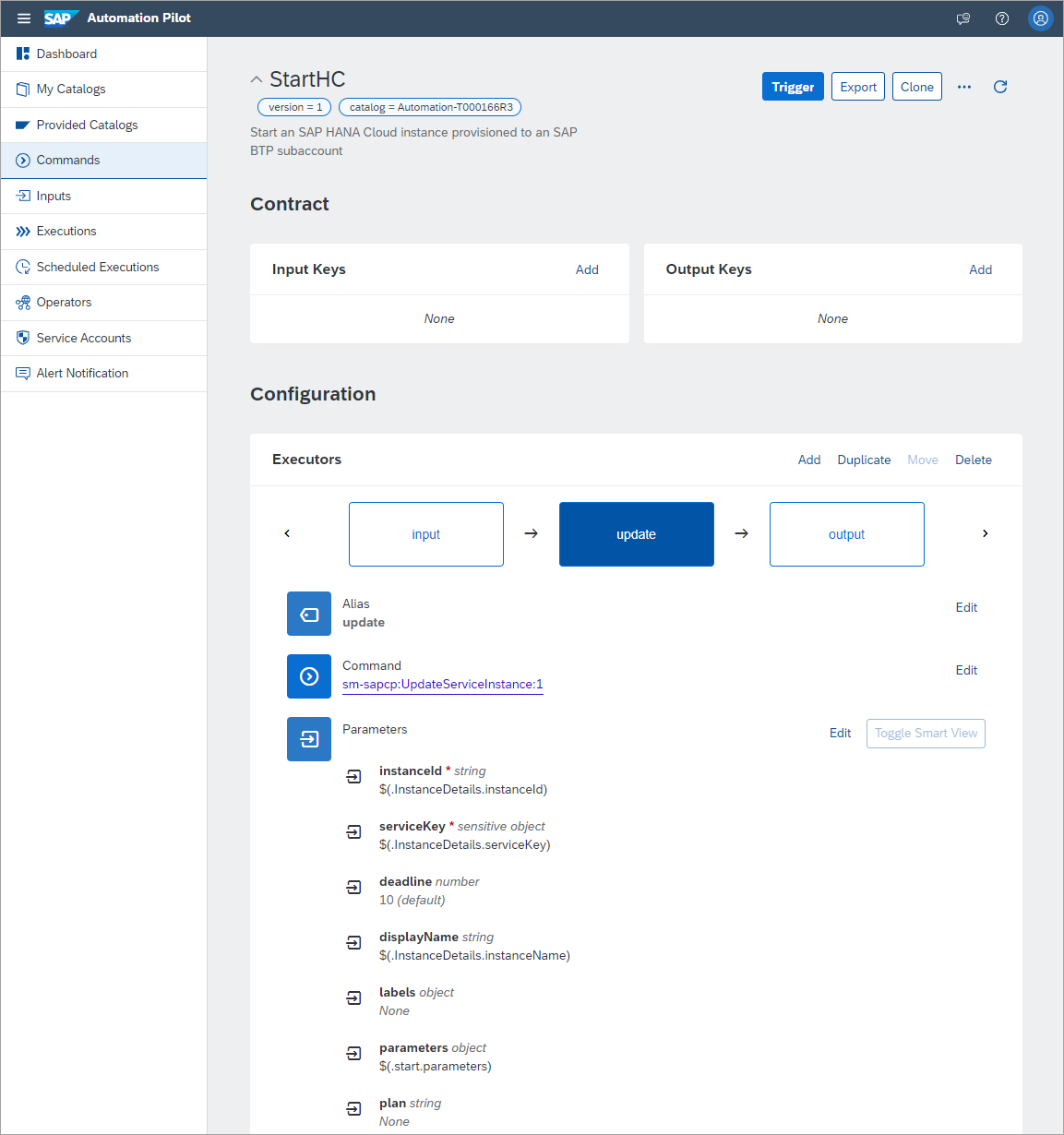Click the instanceId parameter icon
The image size is (1064, 1135).
(x=353, y=777)
